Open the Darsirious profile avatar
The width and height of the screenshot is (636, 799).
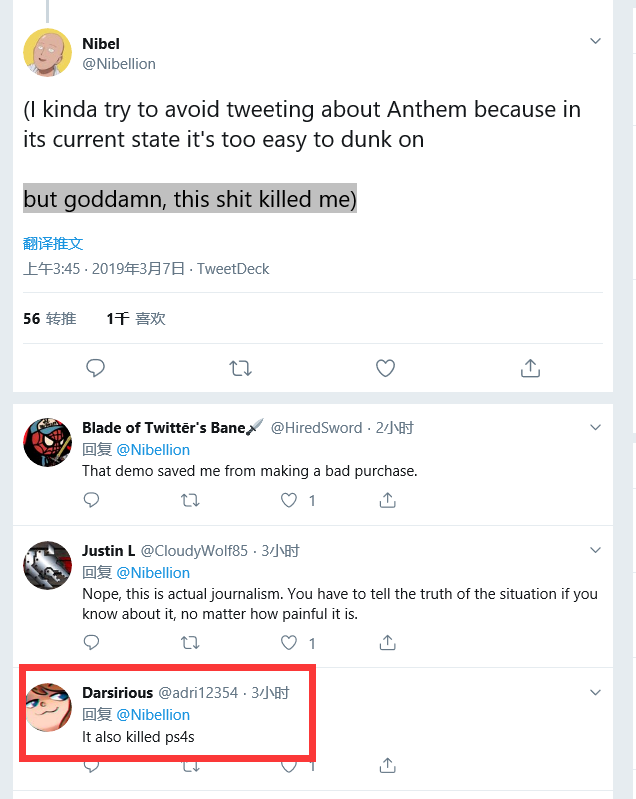[x=47, y=708]
